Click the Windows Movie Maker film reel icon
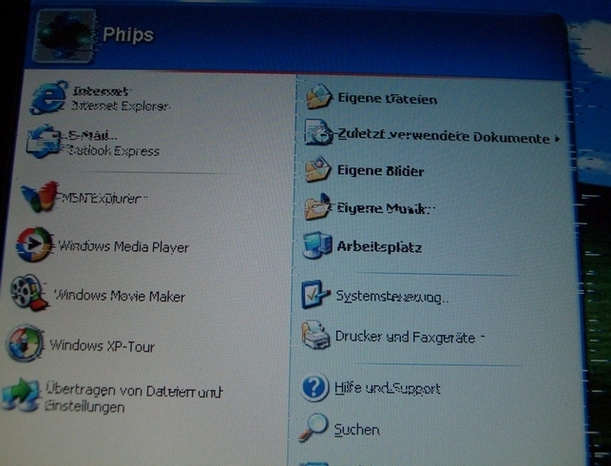 click(29, 293)
